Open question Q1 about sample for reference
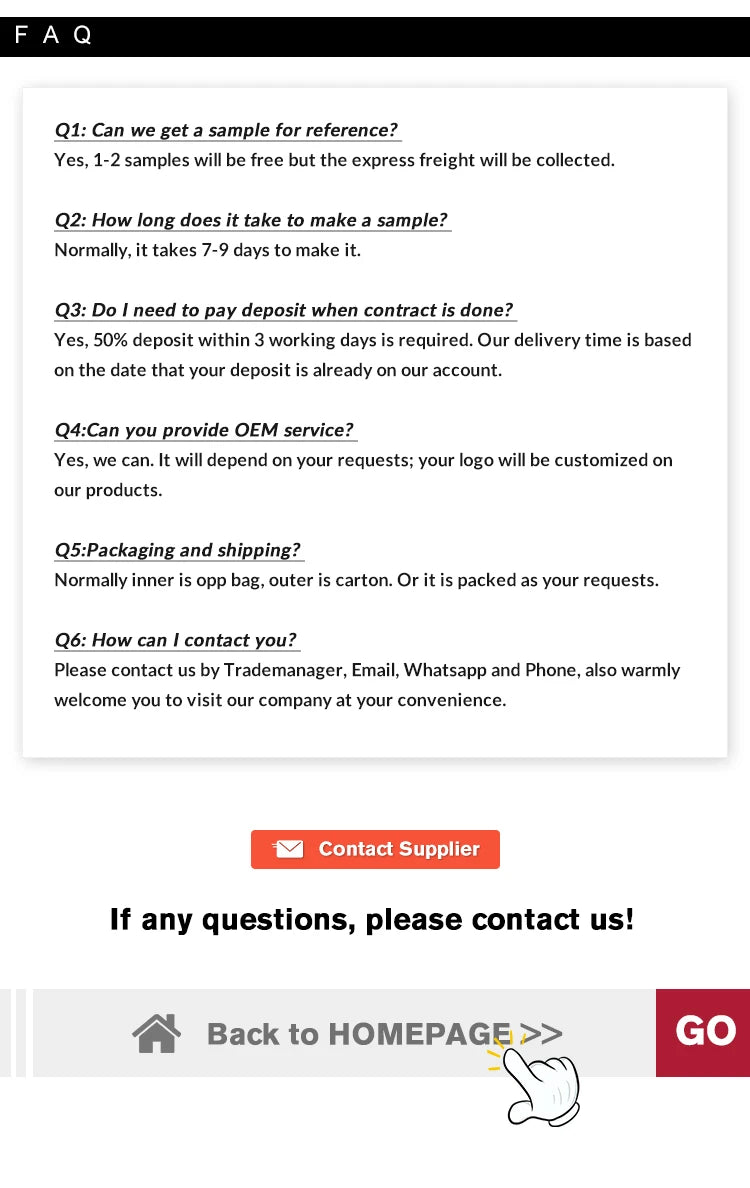 point(227,130)
